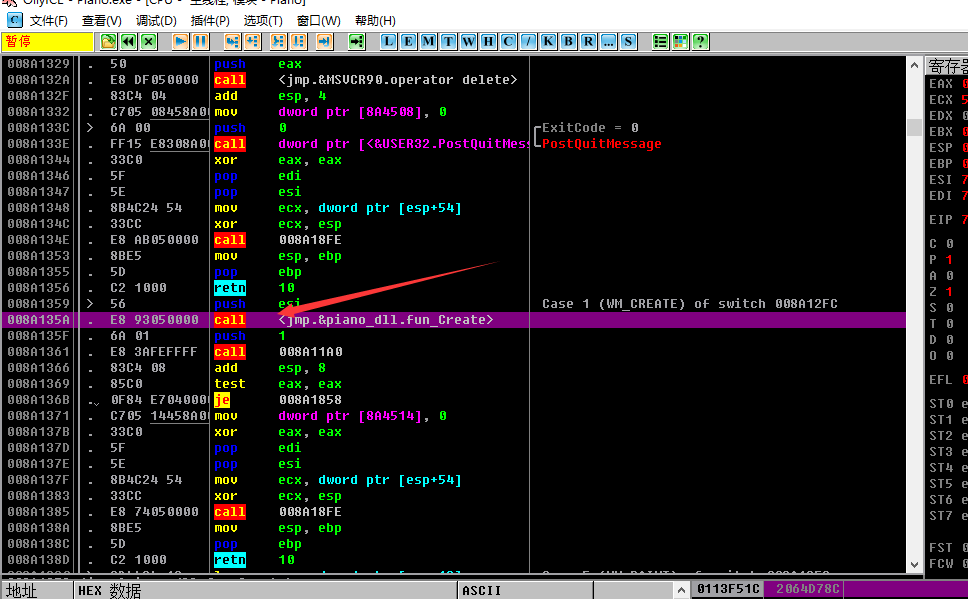The height and width of the screenshot is (599, 968).
Task: Open the 调试(D) menu
Action: (156, 20)
